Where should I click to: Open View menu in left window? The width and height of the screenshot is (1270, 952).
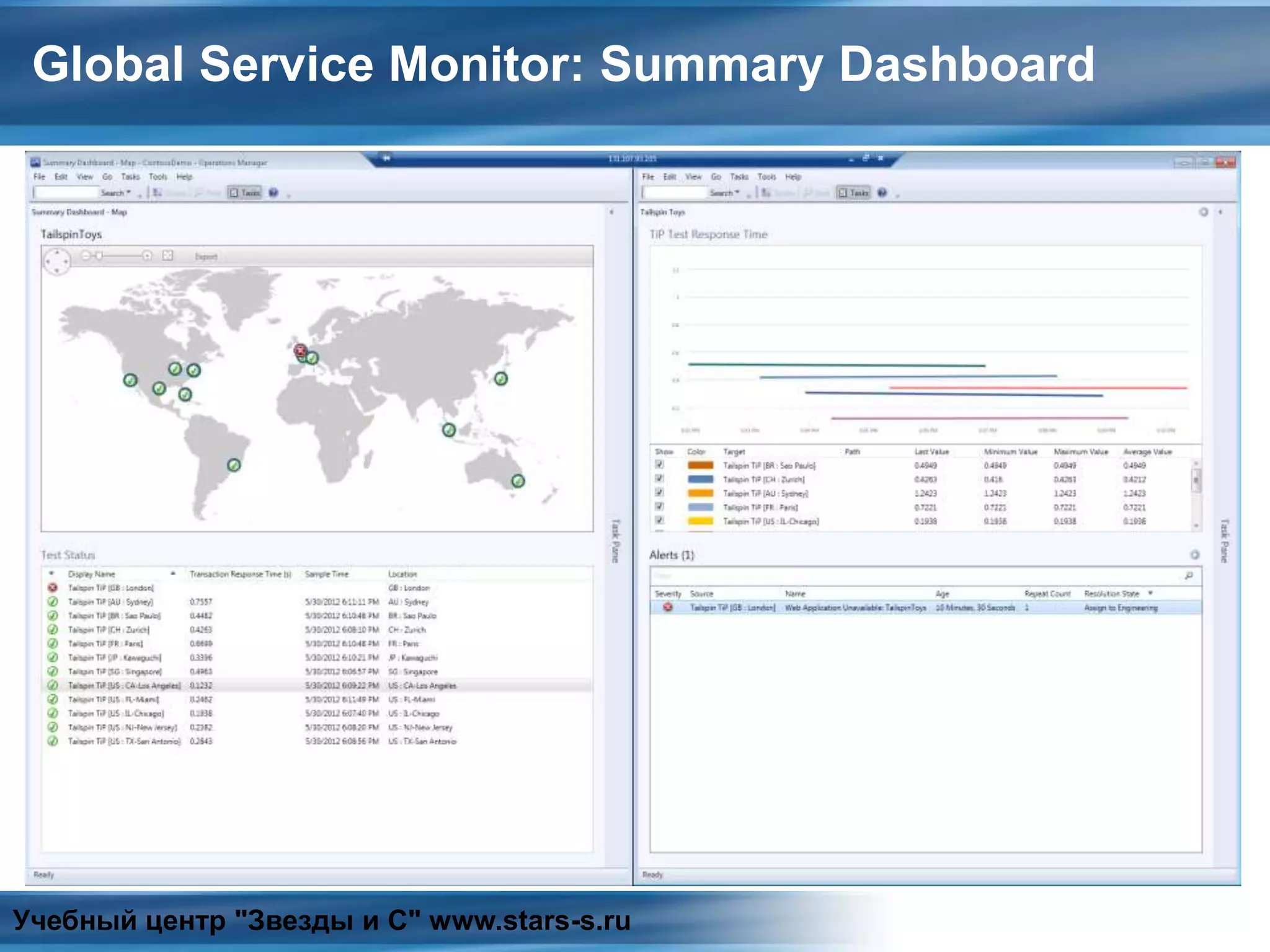[x=84, y=177]
